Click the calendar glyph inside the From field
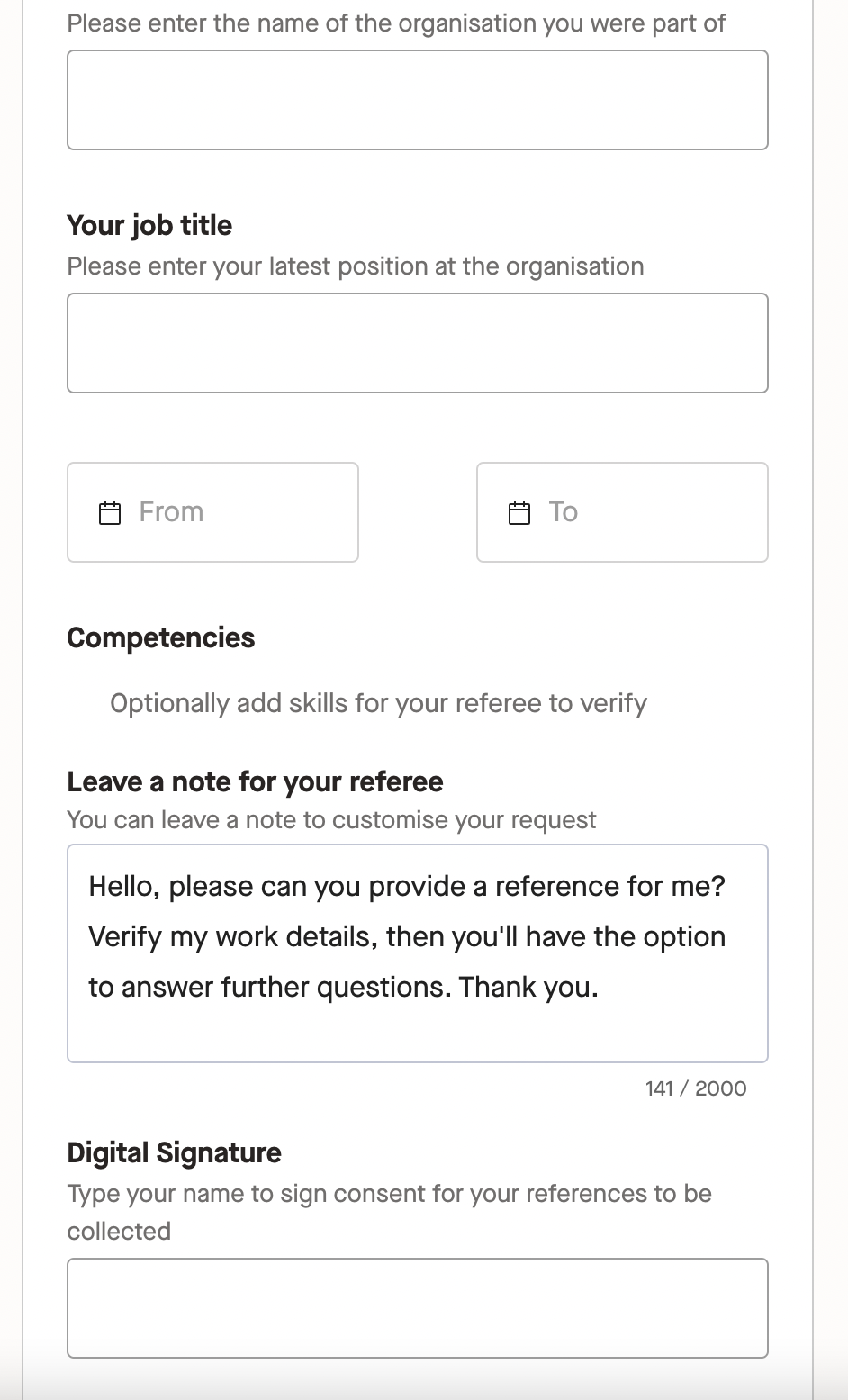848x1400 pixels. tap(109, 511)
